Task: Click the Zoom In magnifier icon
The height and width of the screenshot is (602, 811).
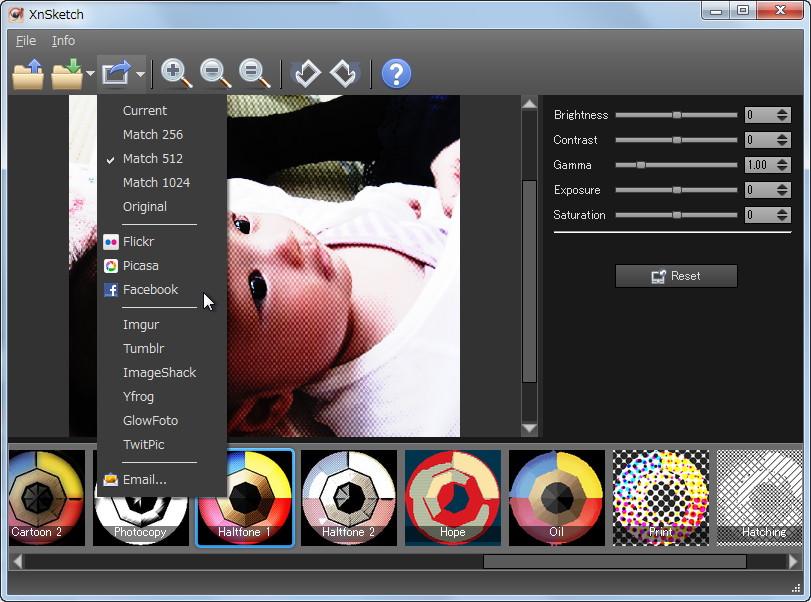Action: tap(174, 73)
